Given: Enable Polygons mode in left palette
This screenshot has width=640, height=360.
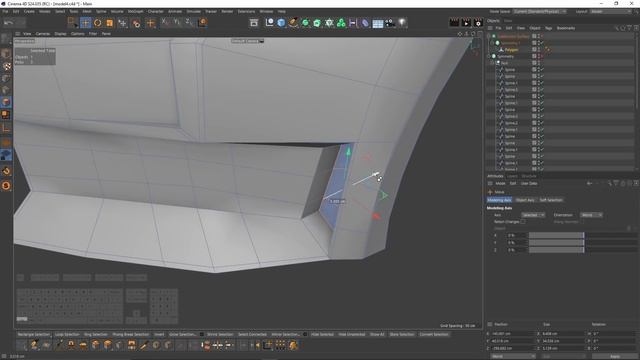Looking at the screenshot, I should (x=6, y=102).
